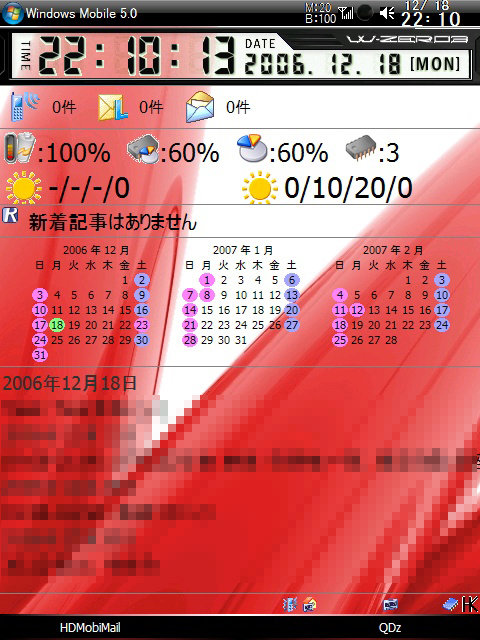Tap the sun weather icon beside -/-/-/0
The height and width of the screenshot is (640, 480).
click(x=24, y=187)
